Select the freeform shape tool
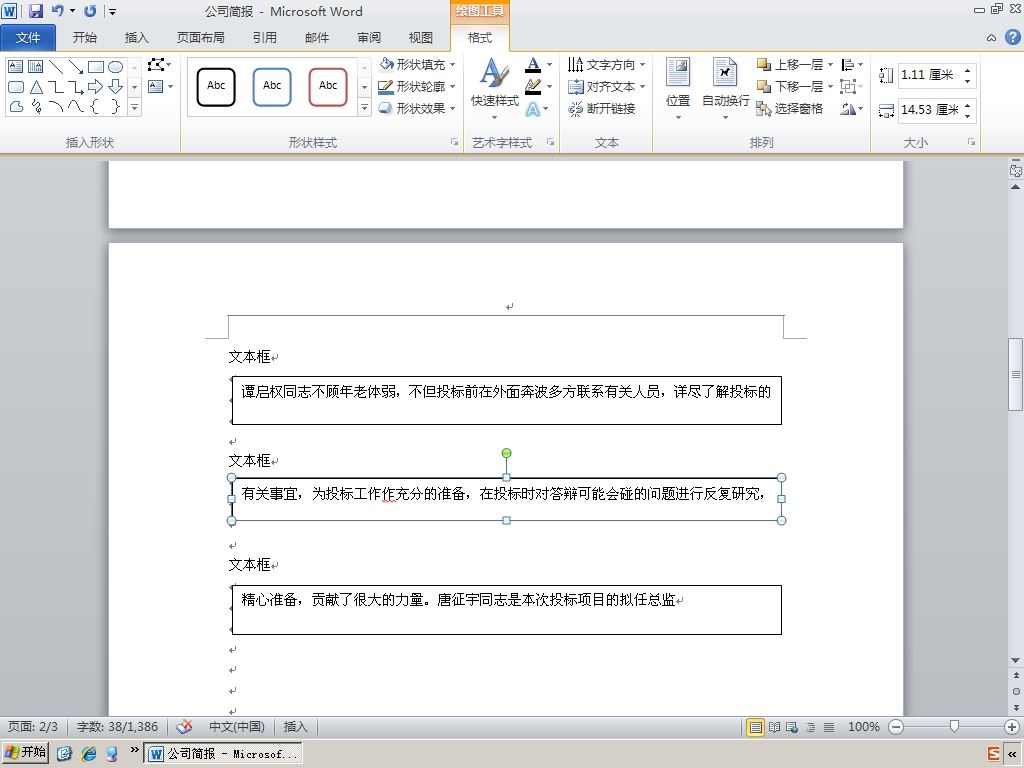This screenshot has width=1024, height=768. click(16, 106)
